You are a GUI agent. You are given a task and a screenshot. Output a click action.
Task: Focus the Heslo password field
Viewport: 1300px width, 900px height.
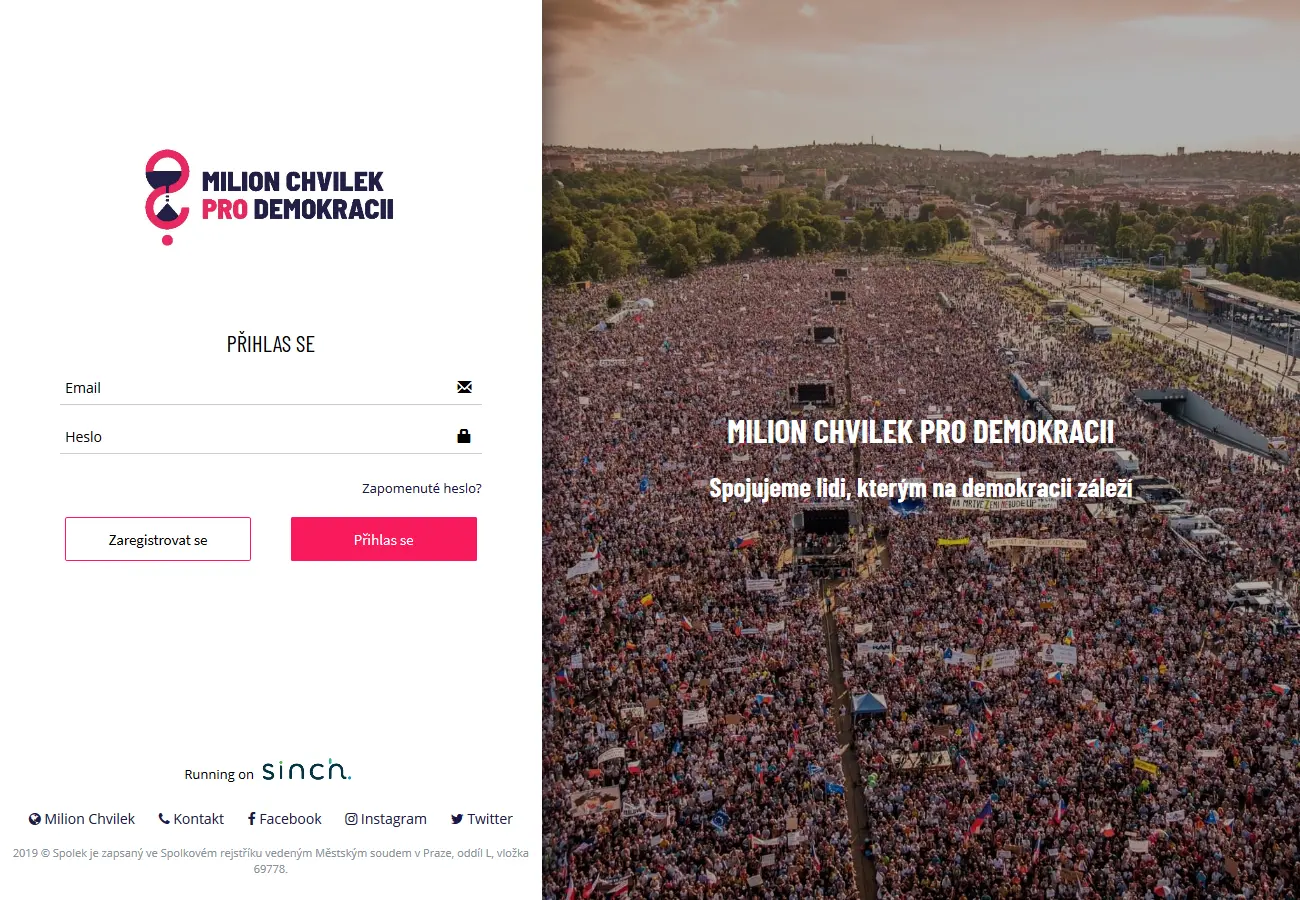click(271, 436)
